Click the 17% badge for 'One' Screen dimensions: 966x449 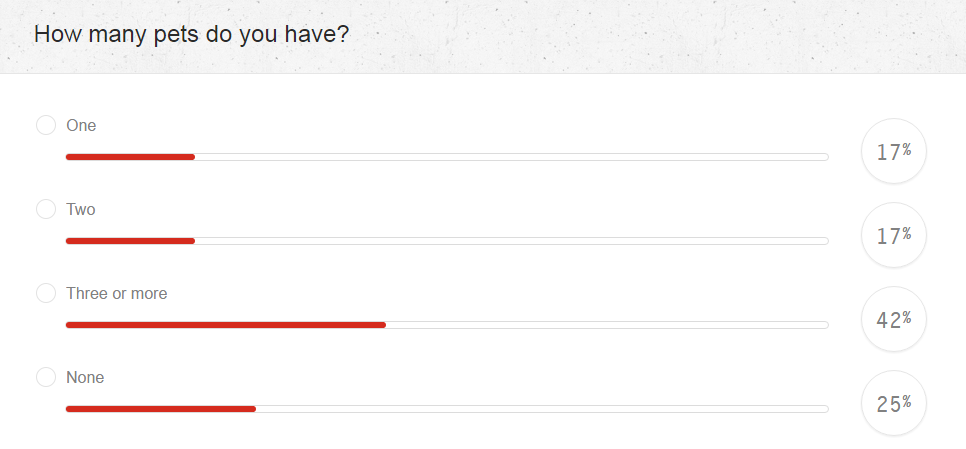click(x=893, y=152)
